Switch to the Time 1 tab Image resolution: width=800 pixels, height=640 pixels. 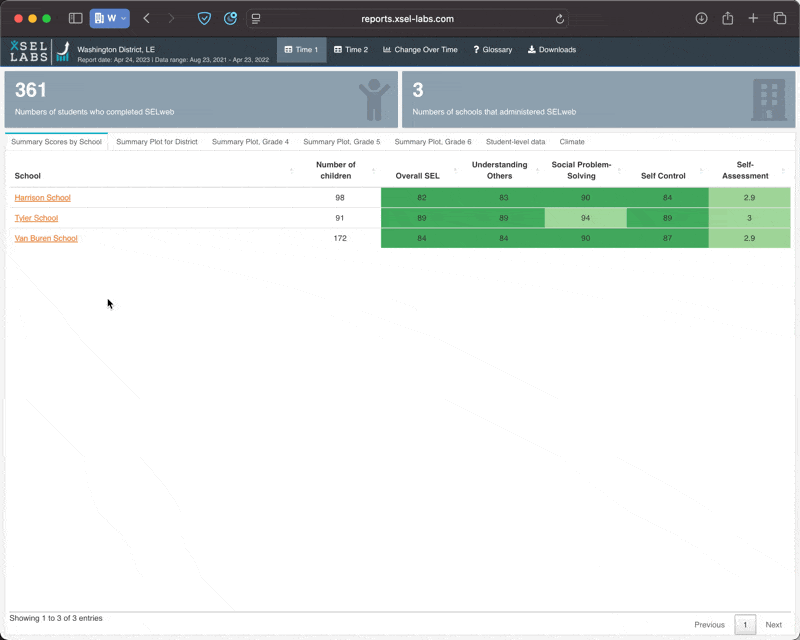[302, 50]
